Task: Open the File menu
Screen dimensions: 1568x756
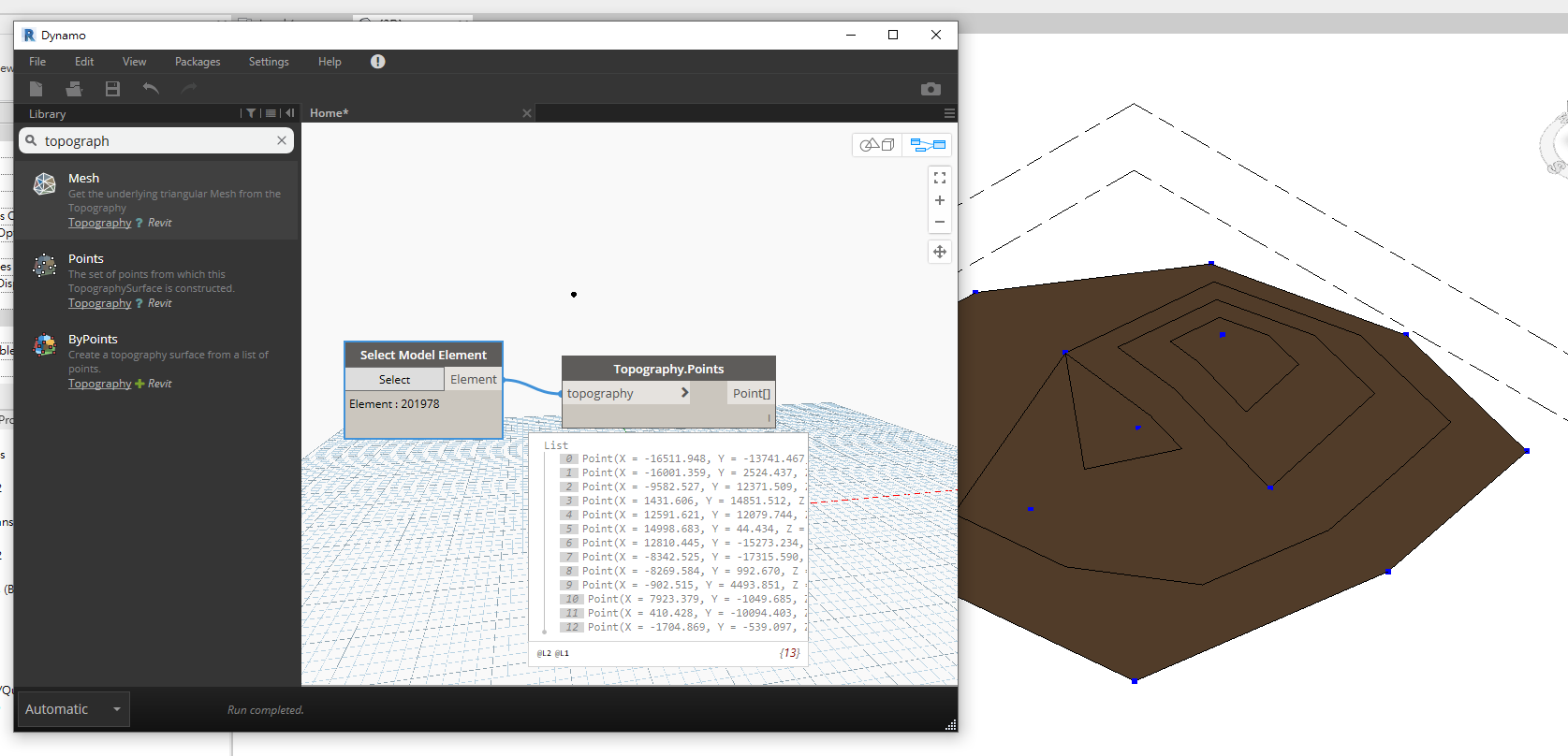Action: click(37, 62)
